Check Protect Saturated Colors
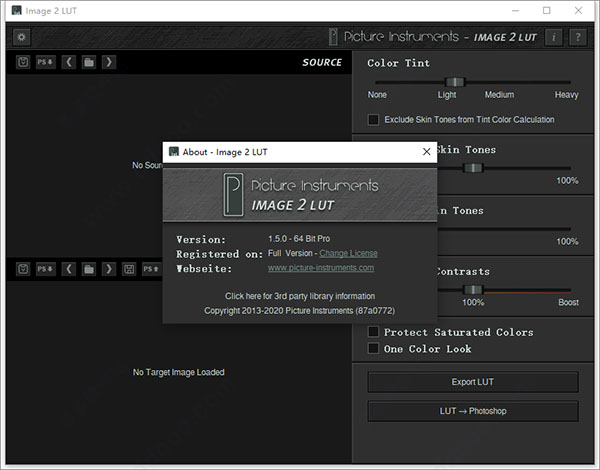The image size is (600, 470). [x=373, y=332]
